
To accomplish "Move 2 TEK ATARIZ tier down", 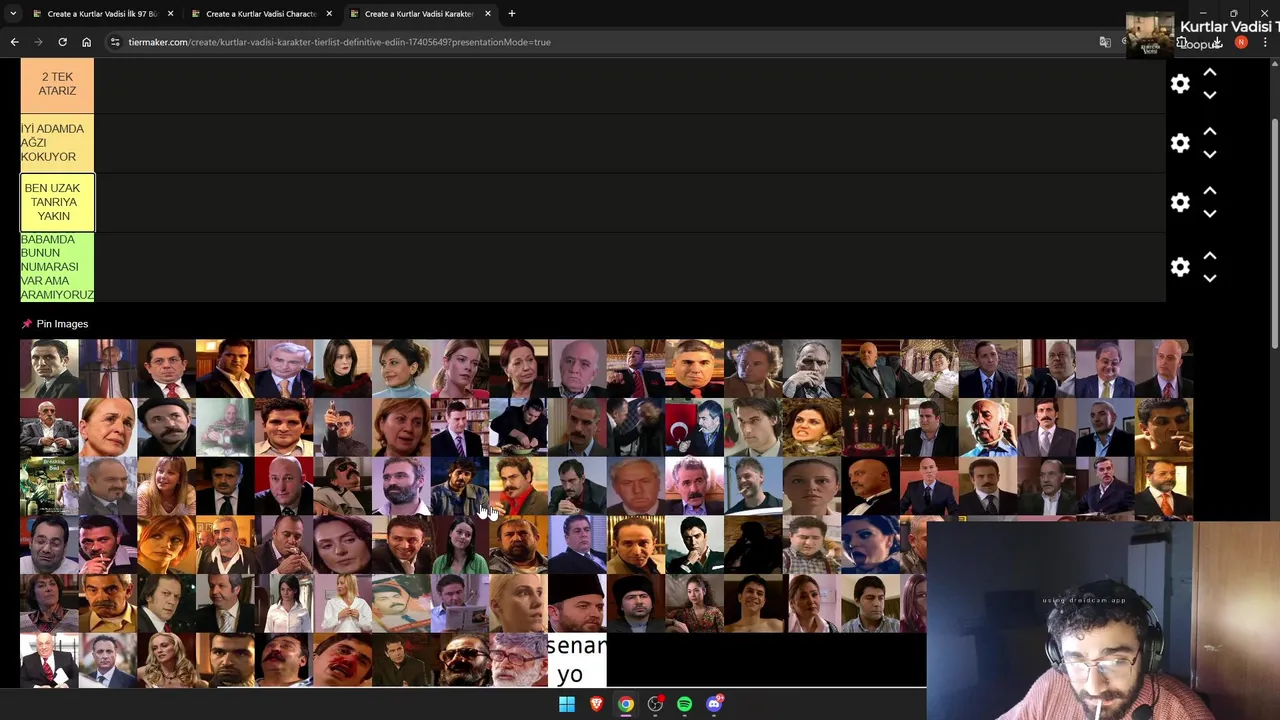I will coord(1210,95).
